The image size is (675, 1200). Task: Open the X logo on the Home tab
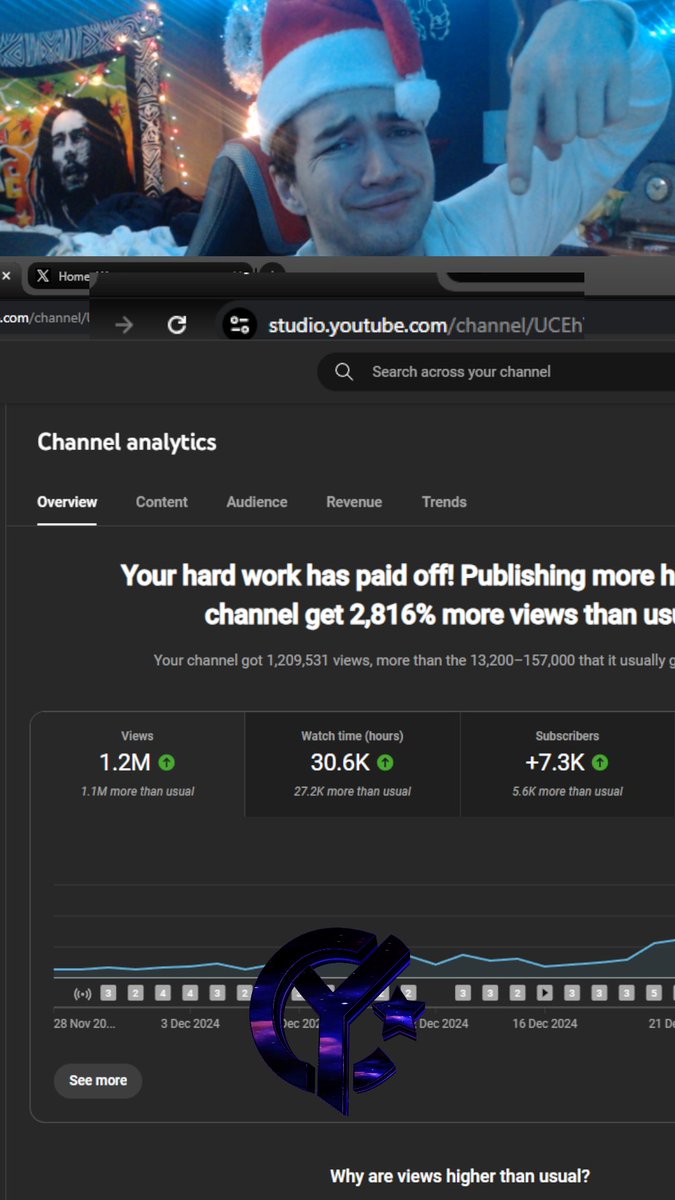(42, 276)
